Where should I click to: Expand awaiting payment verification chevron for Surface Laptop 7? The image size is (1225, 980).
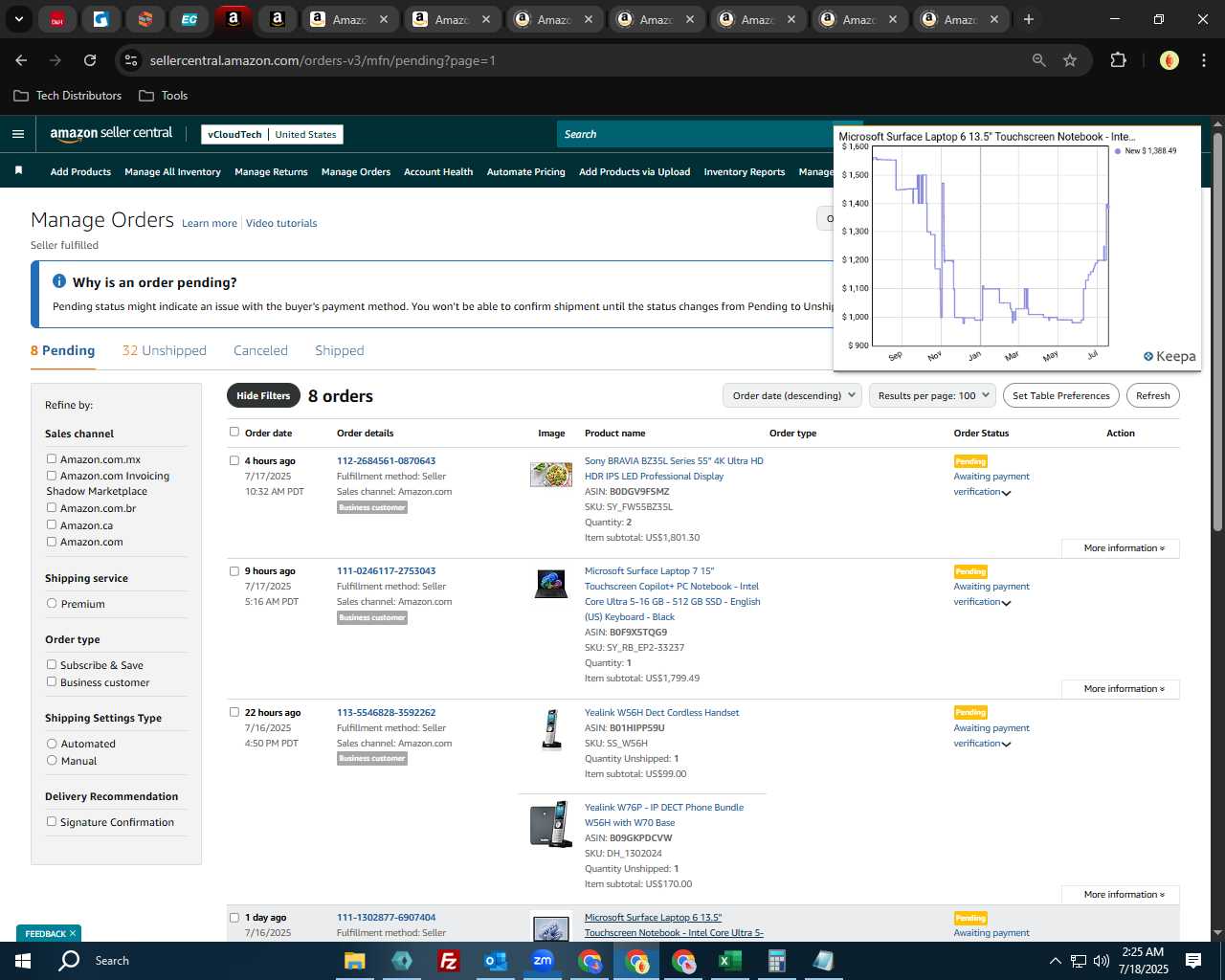(x=1006, y=603)
